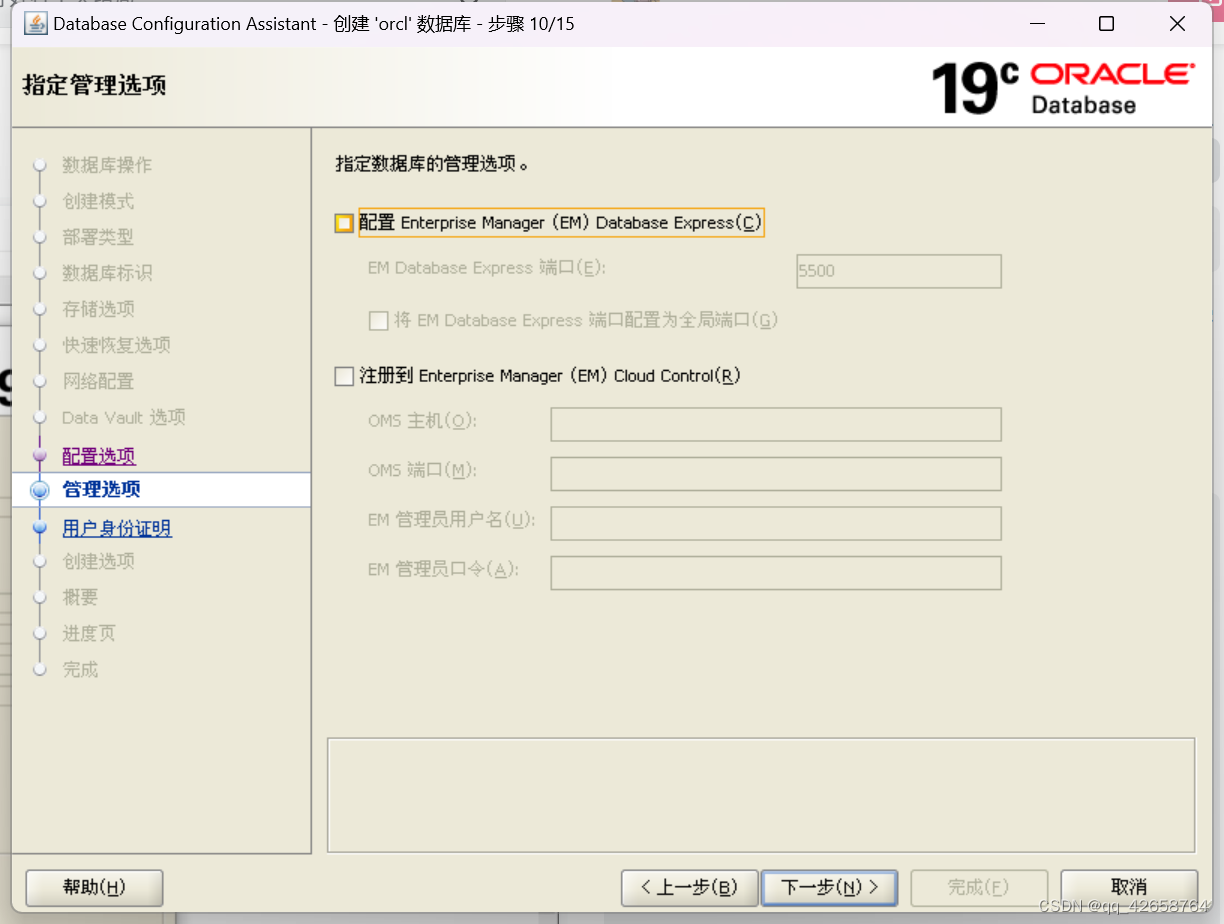
Task: Enable 注册到 EM Cloud Control checkbox
Action: pos(344,376)
